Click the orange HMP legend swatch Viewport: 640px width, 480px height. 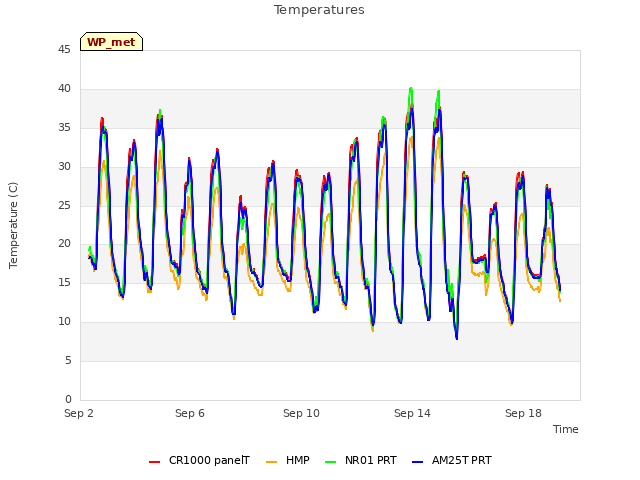(x=271, y=462)
